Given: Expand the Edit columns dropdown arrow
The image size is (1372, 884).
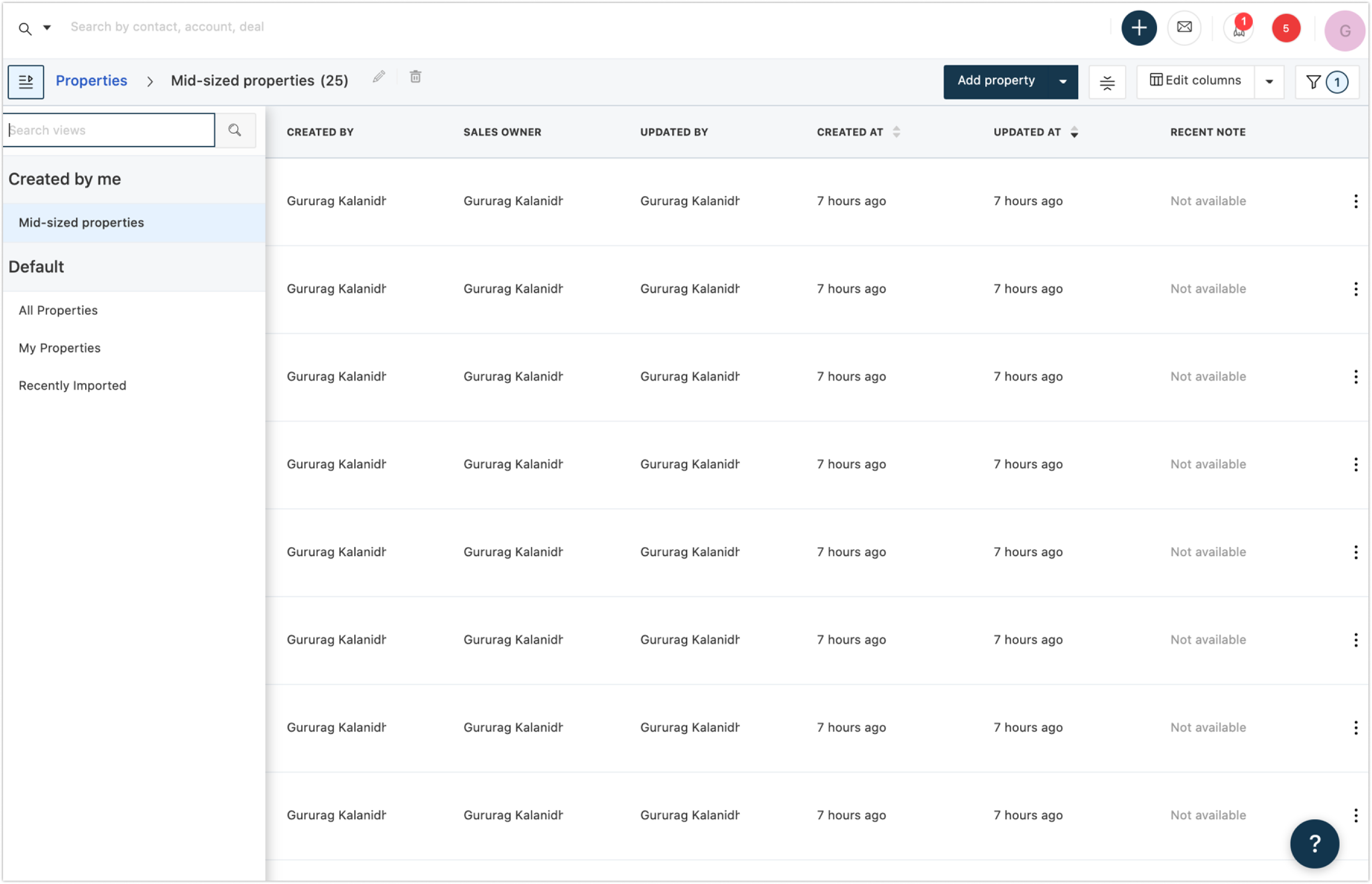Looking at the screenshot, I should point(1269,82).
